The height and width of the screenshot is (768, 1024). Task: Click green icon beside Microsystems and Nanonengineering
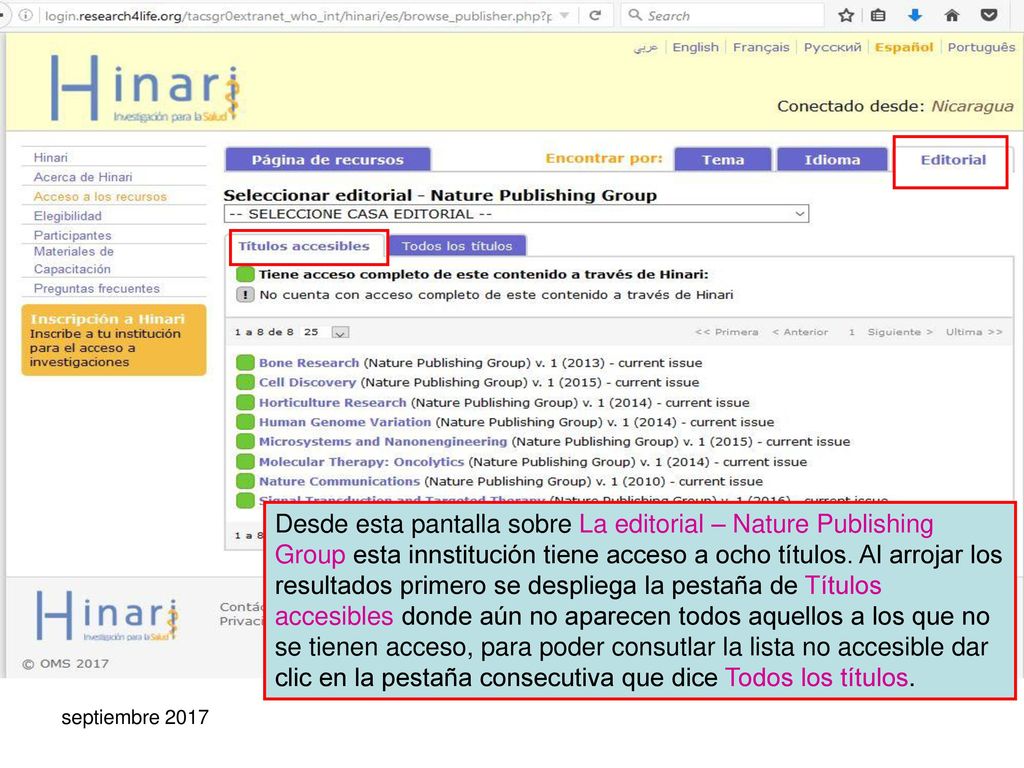(245, 441)
